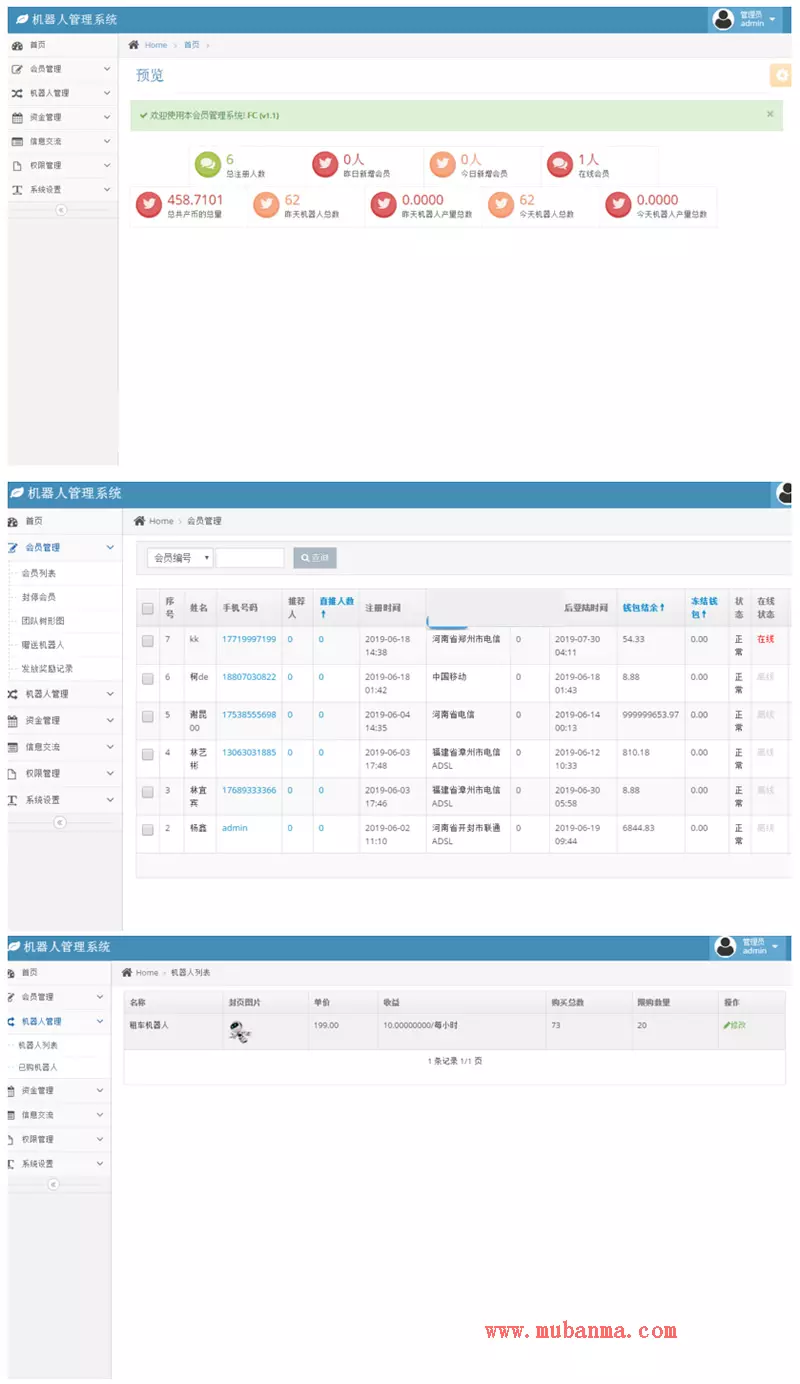Viewport: 800px width, 1384px height.
Task: Click the 总共产币的总量 458.7101 bird icon
Action: pos(148,205)
